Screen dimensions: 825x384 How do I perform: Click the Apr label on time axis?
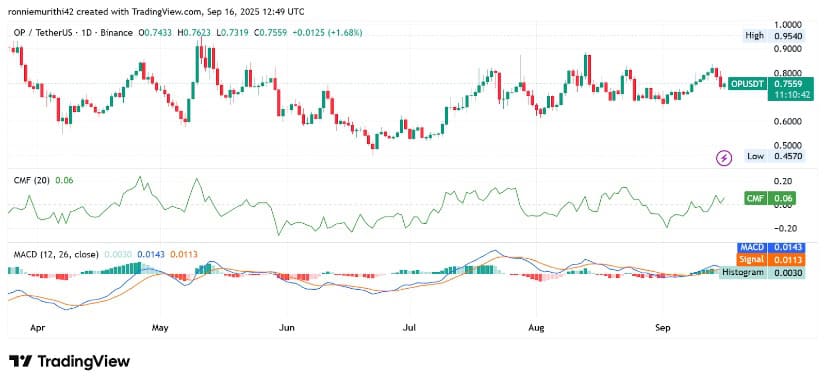(37, 328)
